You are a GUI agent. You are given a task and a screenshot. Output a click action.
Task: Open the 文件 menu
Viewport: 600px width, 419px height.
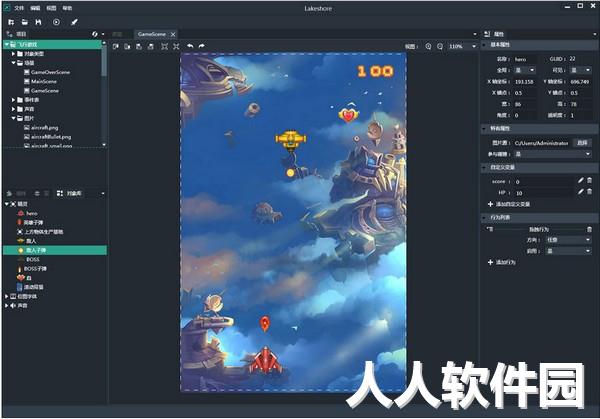[19, 8]
